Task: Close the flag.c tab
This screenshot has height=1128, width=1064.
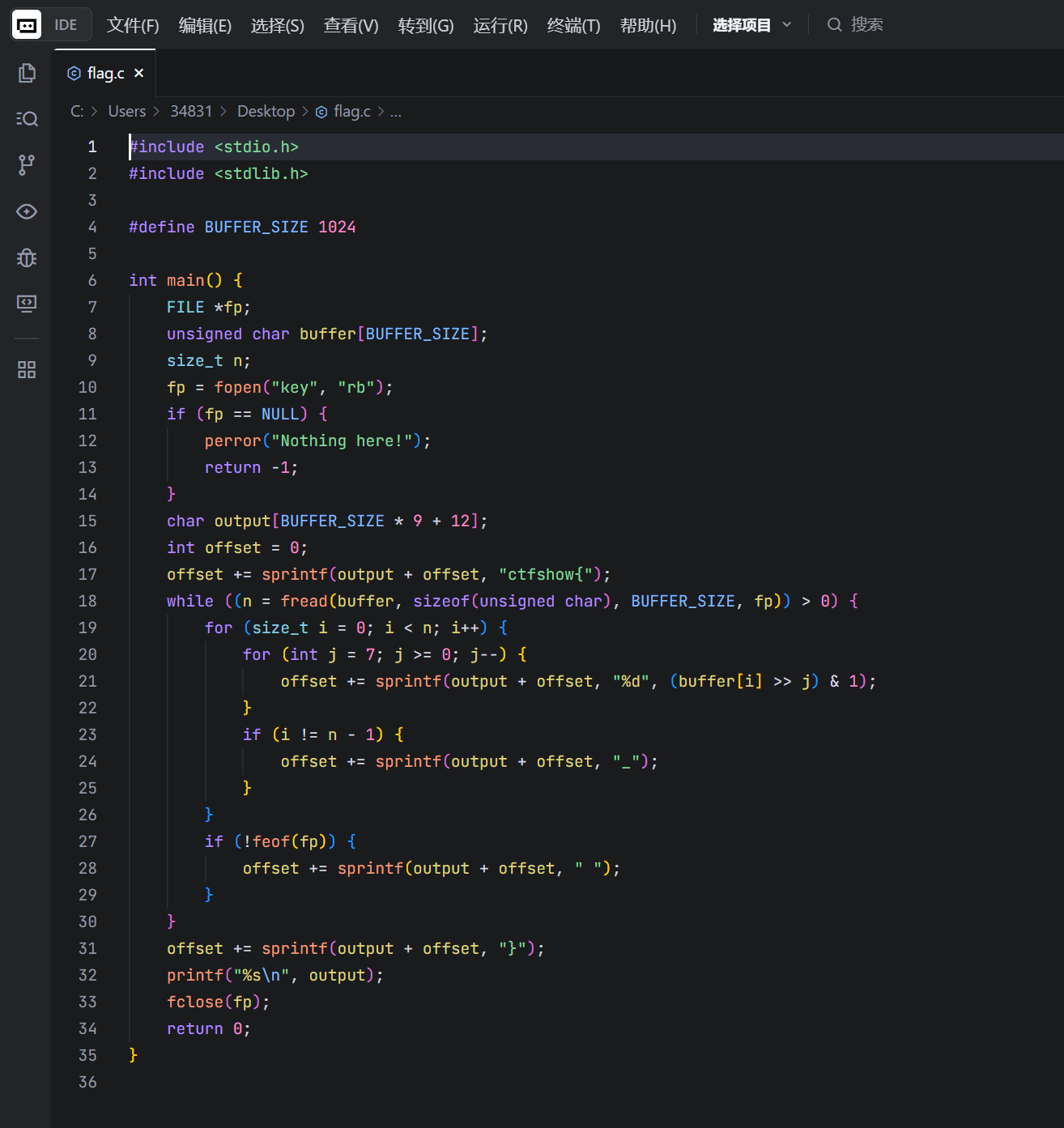Action: click(139, 73)
